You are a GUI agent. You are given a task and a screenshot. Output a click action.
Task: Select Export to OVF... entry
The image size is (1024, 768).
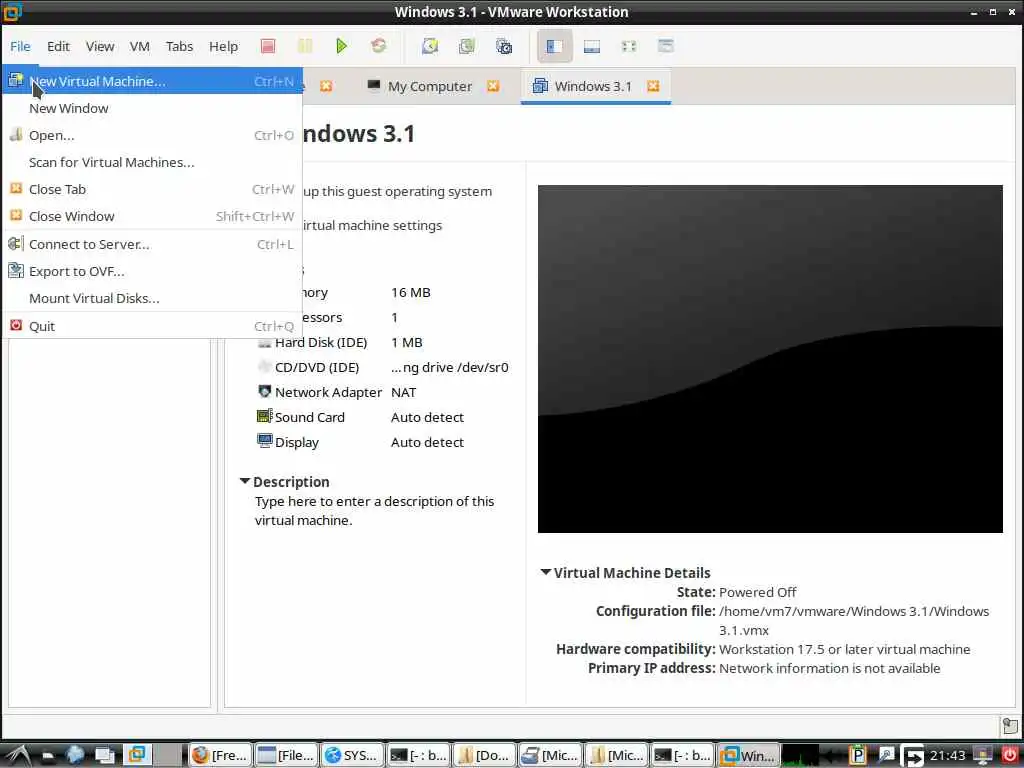click(x=152, y=271)
